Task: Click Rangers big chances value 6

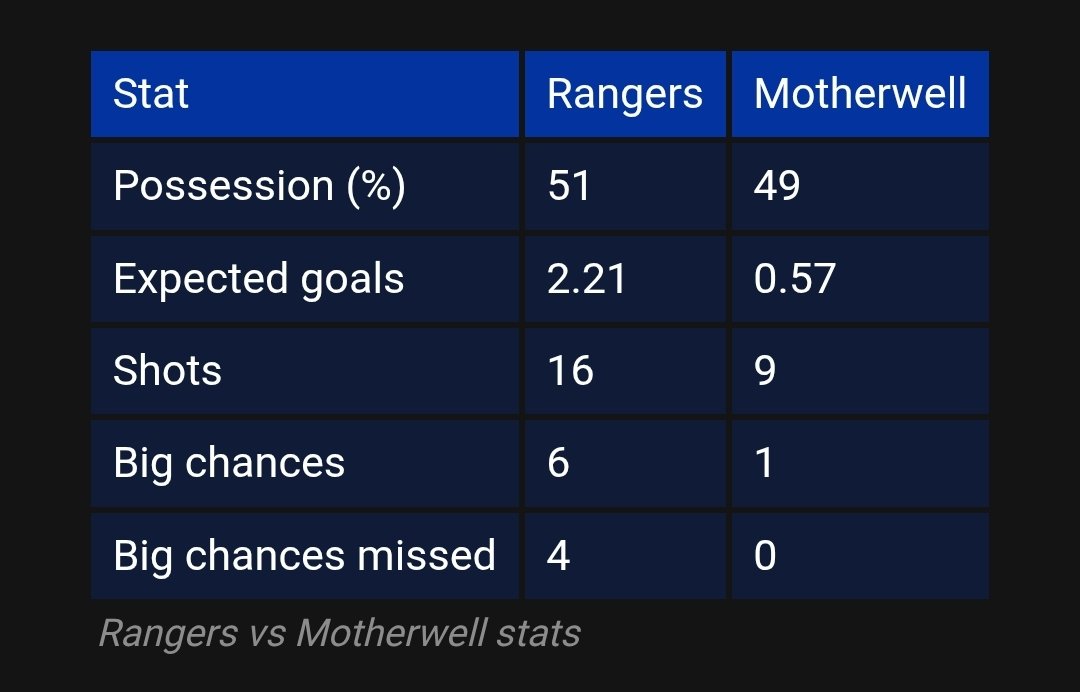Action: click(x=559, y=463)
